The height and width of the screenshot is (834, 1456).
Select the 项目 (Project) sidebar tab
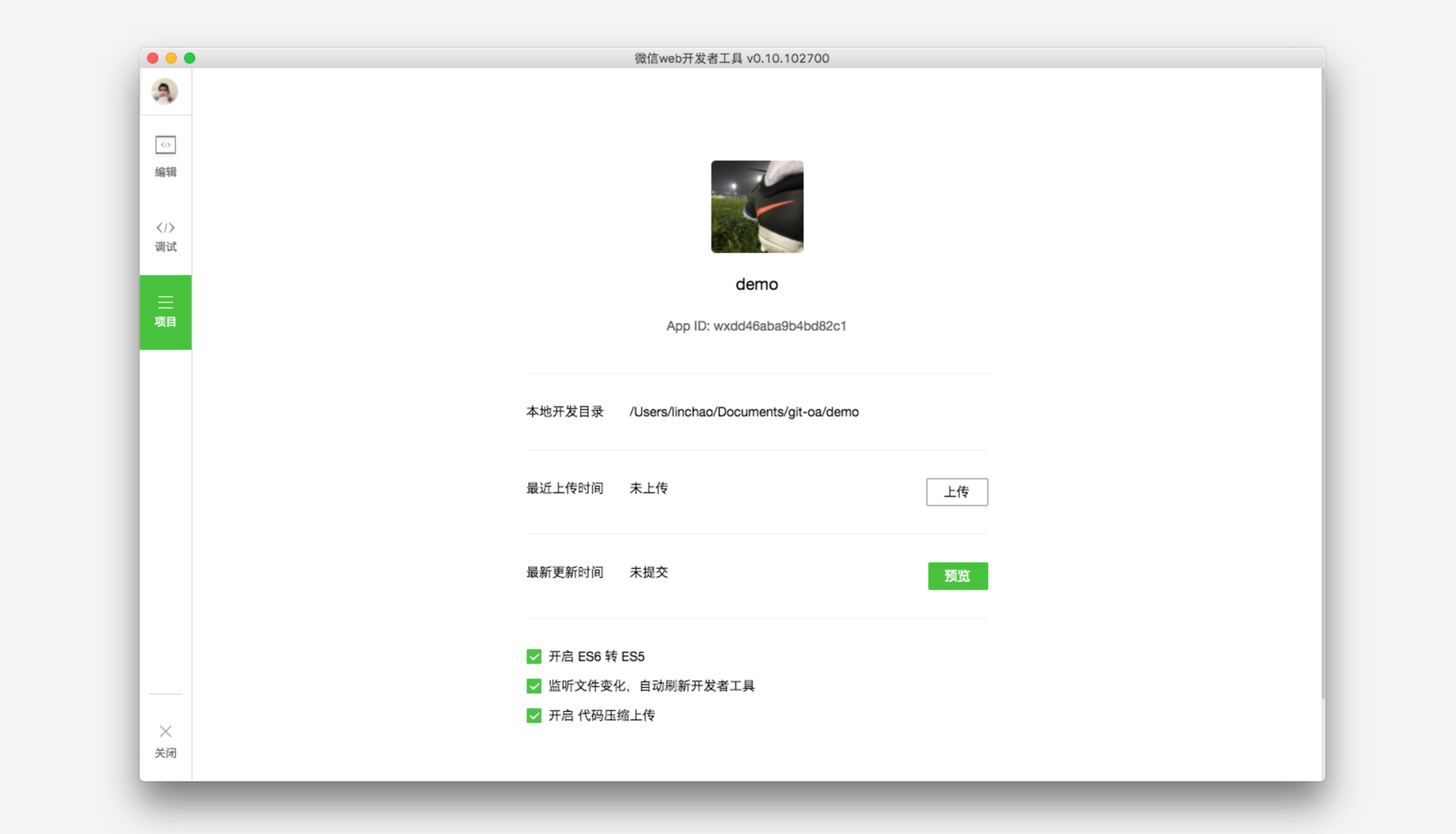click(165, 312)
